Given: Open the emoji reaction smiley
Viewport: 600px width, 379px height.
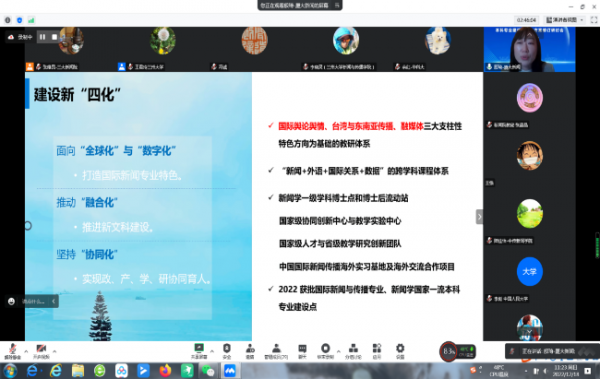Looking at the screenshot, I should tap(11, 301).
